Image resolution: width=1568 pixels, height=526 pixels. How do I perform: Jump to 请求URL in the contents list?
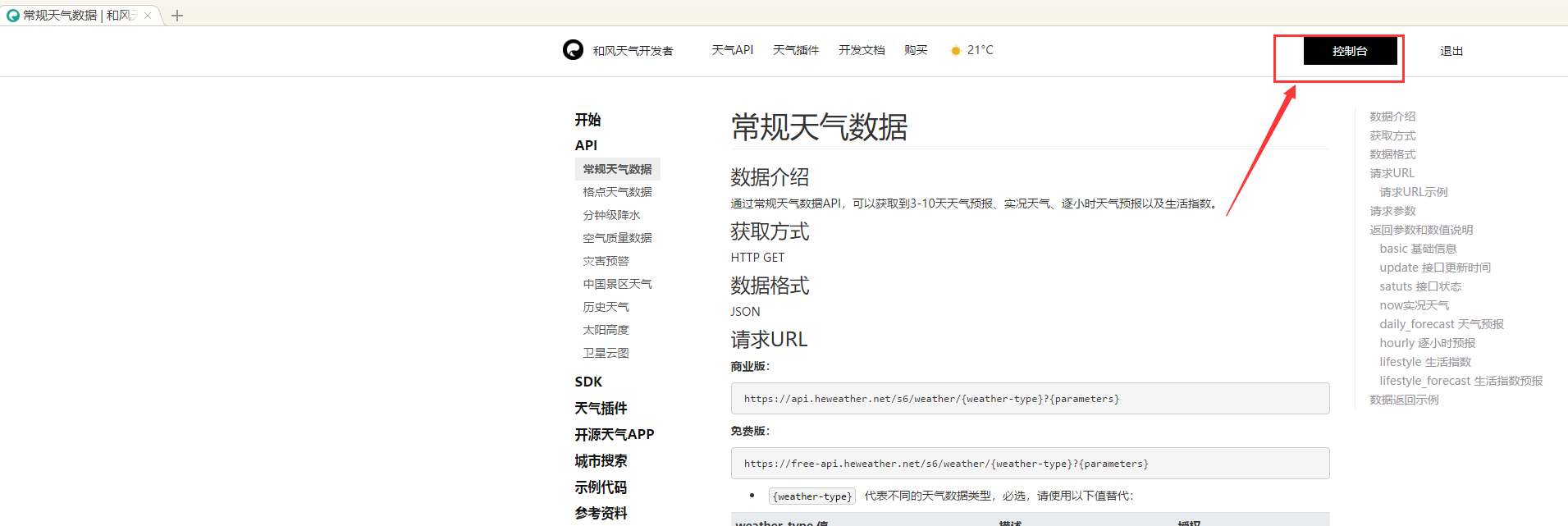[1392, 173]
